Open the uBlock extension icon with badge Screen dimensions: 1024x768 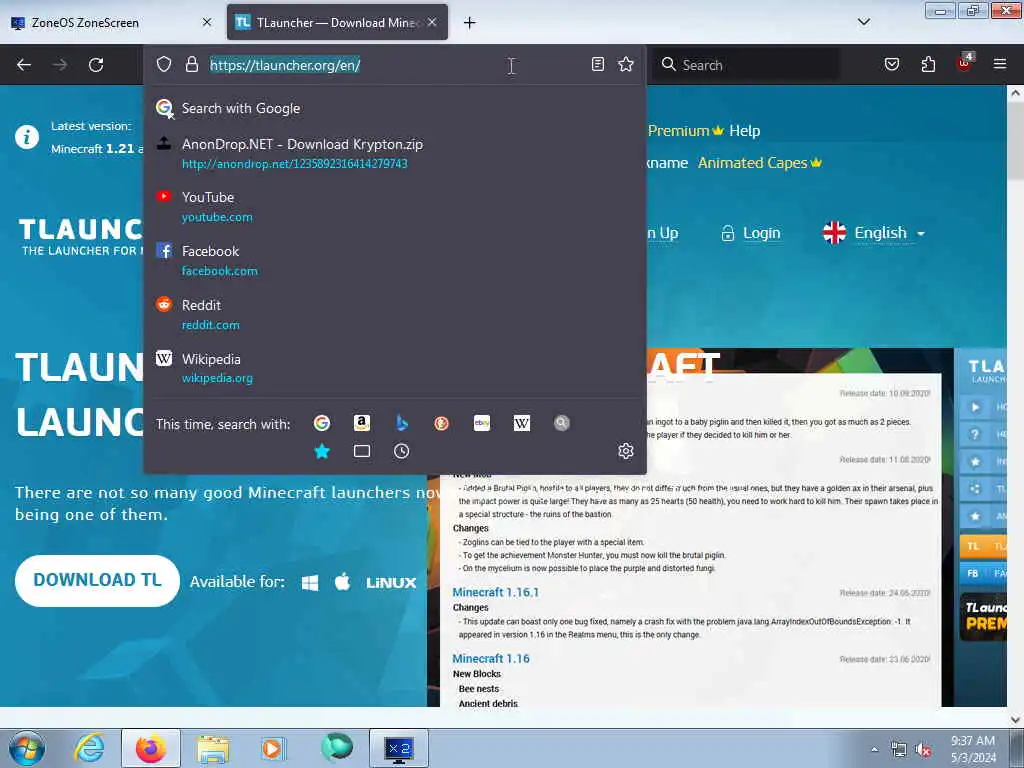[x=965, y=63]
